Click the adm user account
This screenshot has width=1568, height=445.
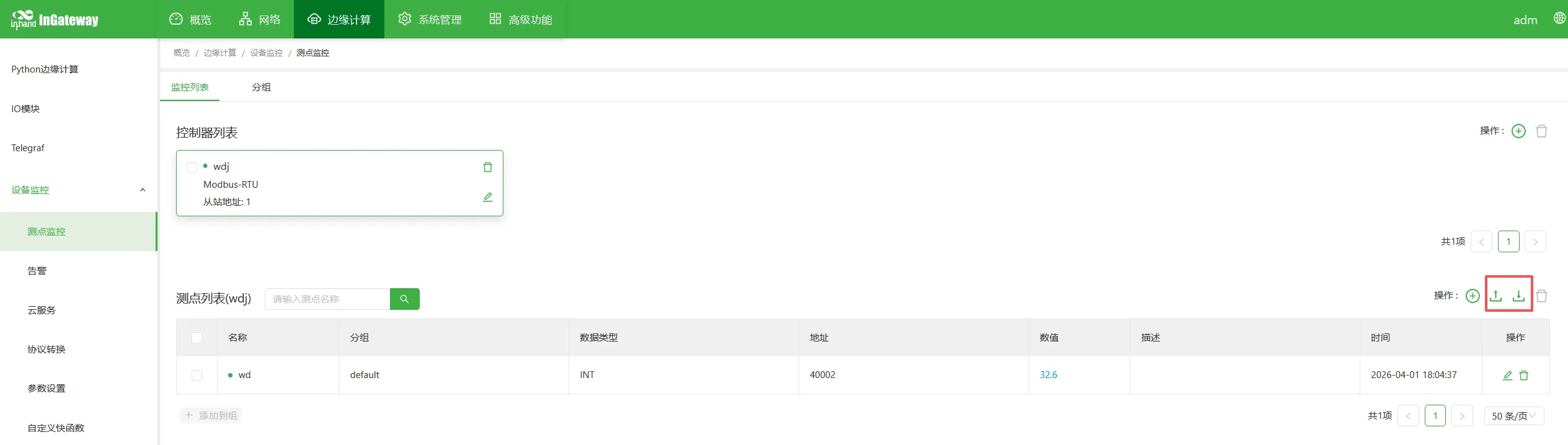point(1525,20)
